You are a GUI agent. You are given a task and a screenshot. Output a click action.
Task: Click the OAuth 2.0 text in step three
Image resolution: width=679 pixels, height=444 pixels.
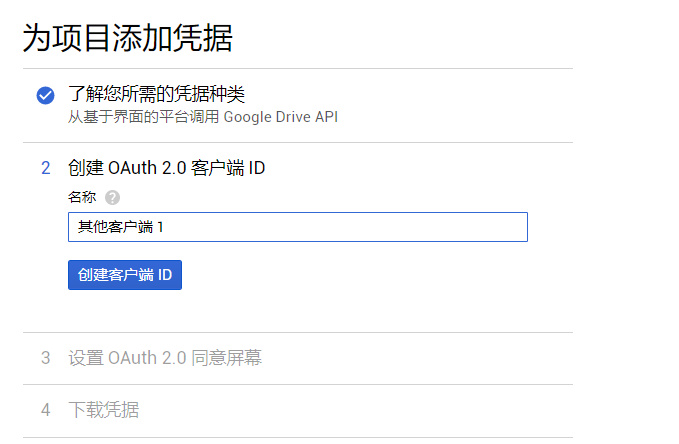[x=147, y=358]
